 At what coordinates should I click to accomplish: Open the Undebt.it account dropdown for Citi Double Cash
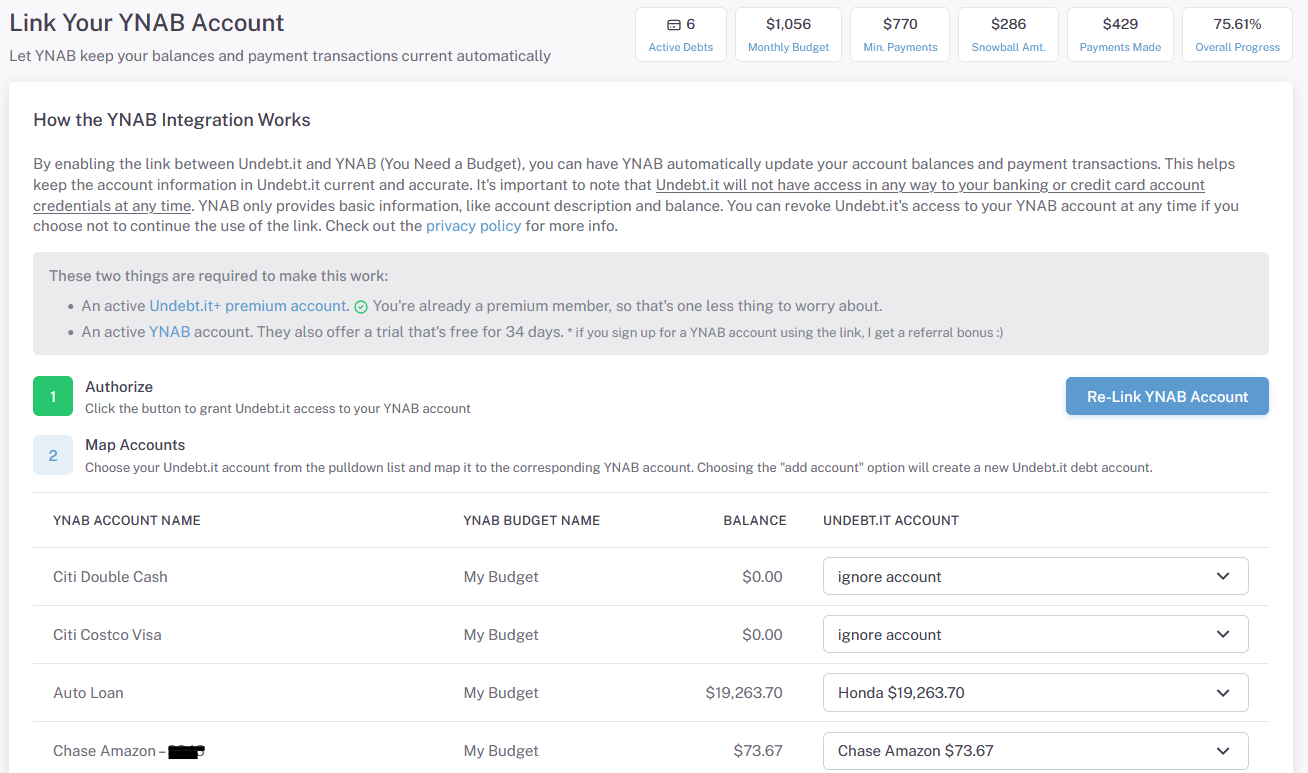pos(1036,577)
